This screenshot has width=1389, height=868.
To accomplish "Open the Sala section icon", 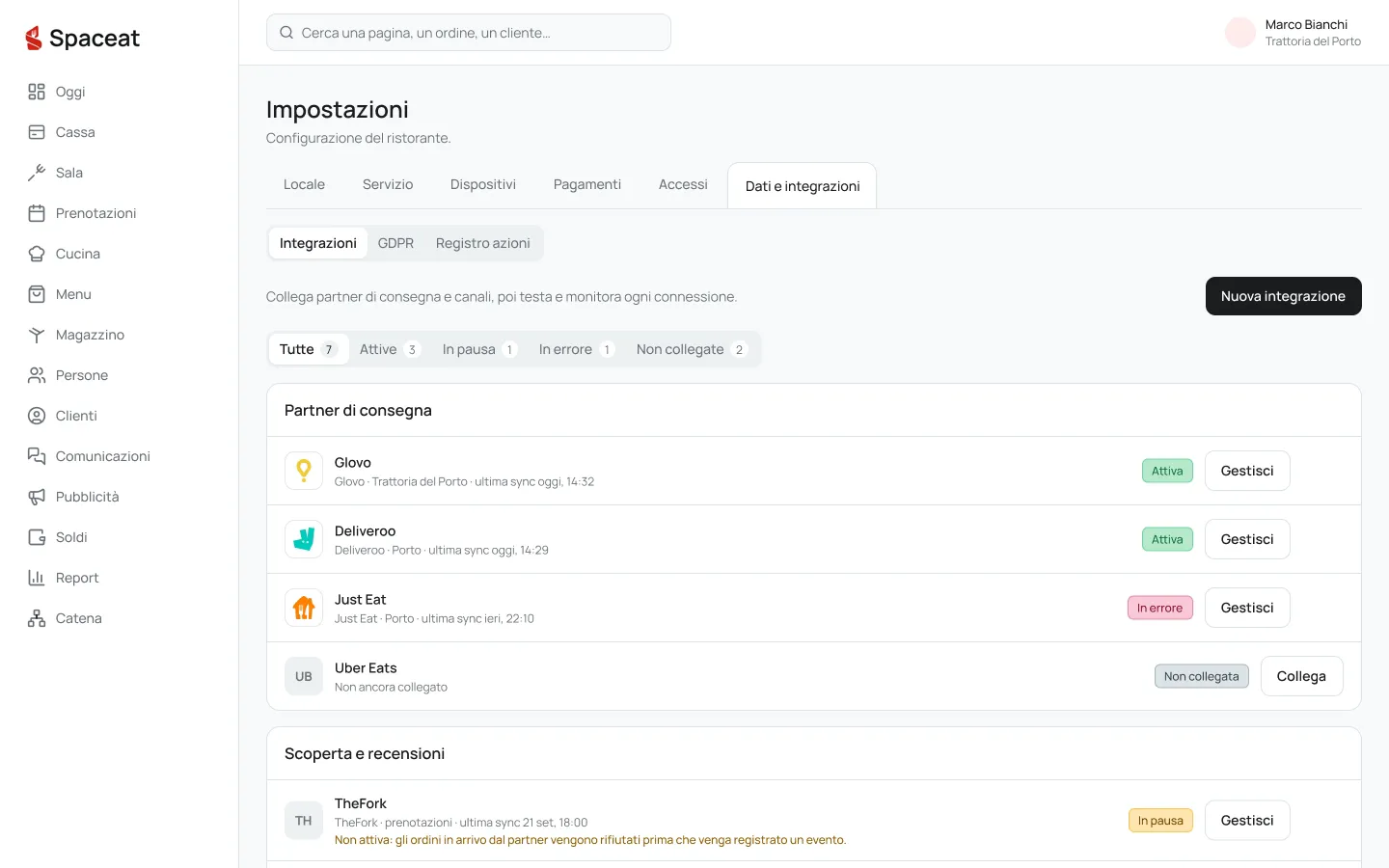I will pos(37,173).
